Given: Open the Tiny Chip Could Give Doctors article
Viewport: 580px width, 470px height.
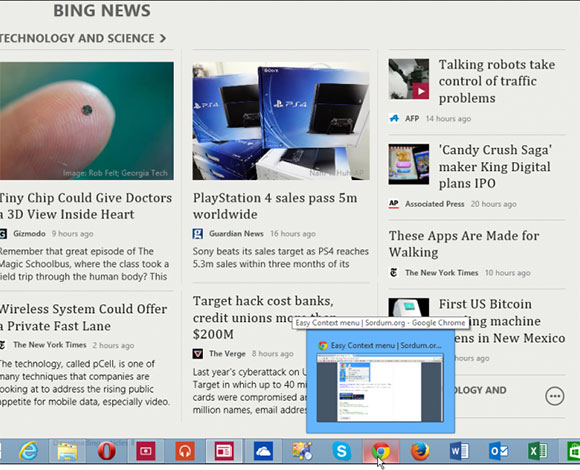Looking at the screenshot, I should (x=86, y=206).
